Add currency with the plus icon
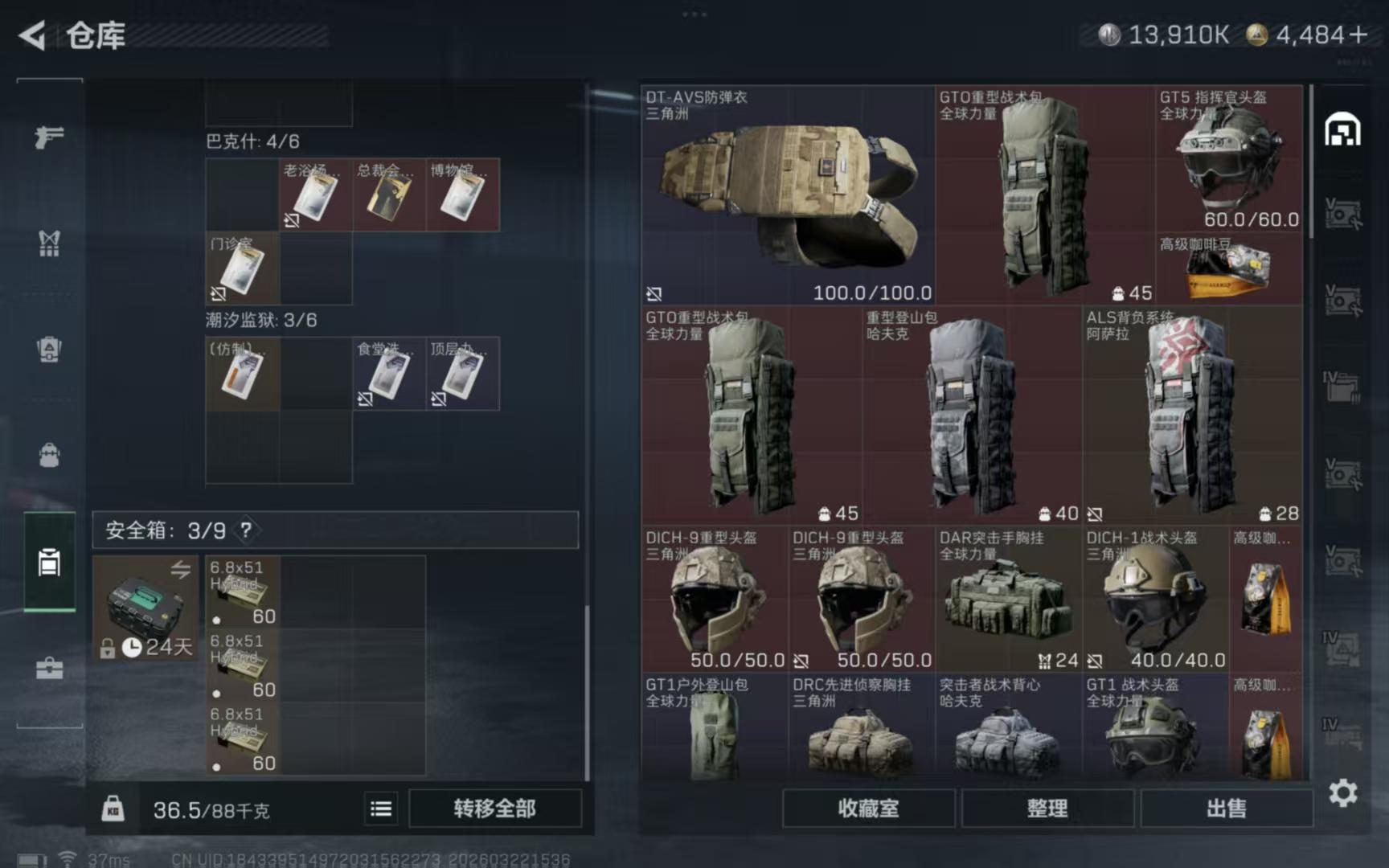Image resolution: width=1389 pixels, height=868 pixels. pyautogui.click(x=1359, y=35)
